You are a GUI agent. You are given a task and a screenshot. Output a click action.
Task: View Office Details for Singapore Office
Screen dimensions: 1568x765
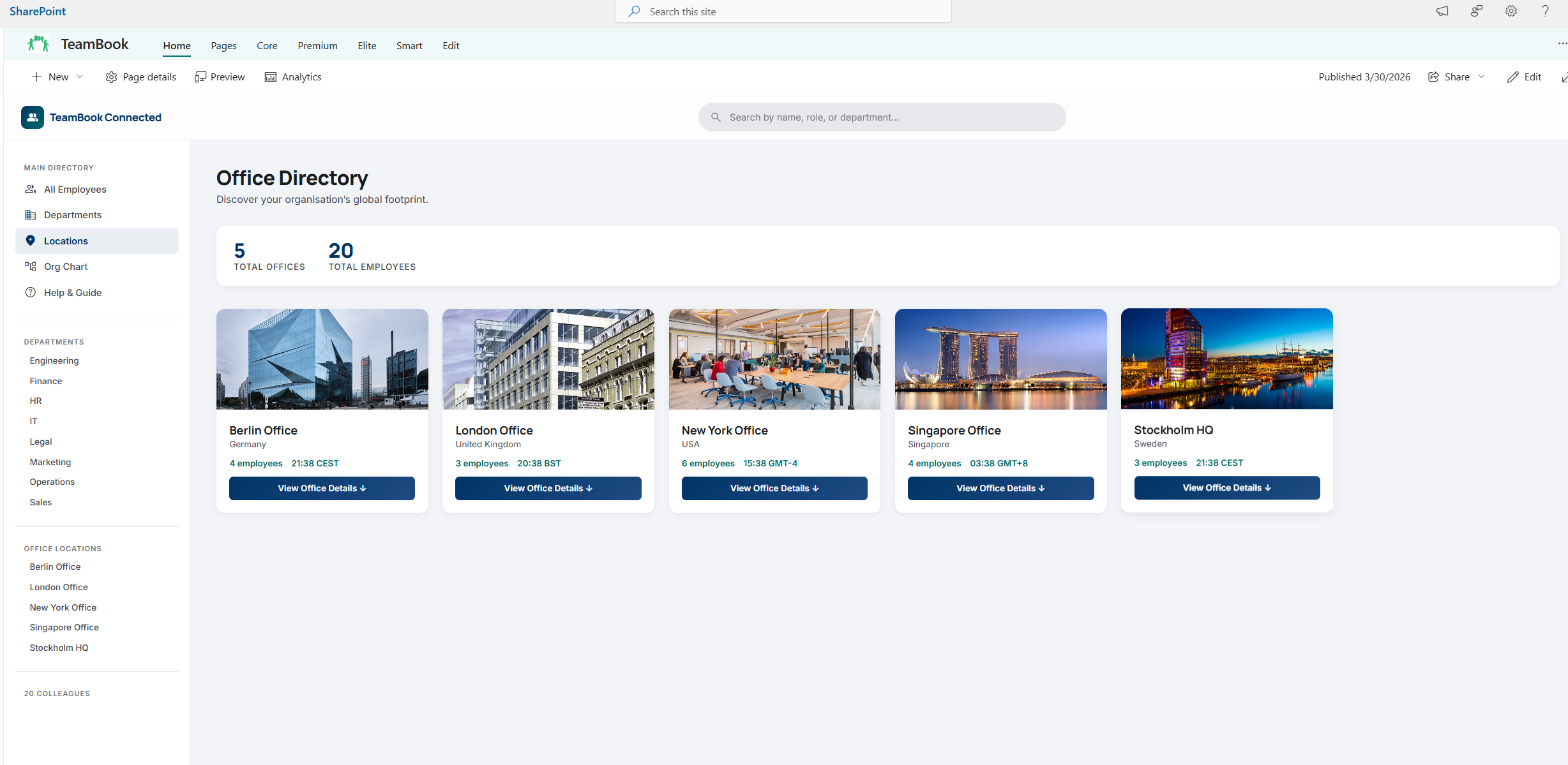tap(1000, 488)
